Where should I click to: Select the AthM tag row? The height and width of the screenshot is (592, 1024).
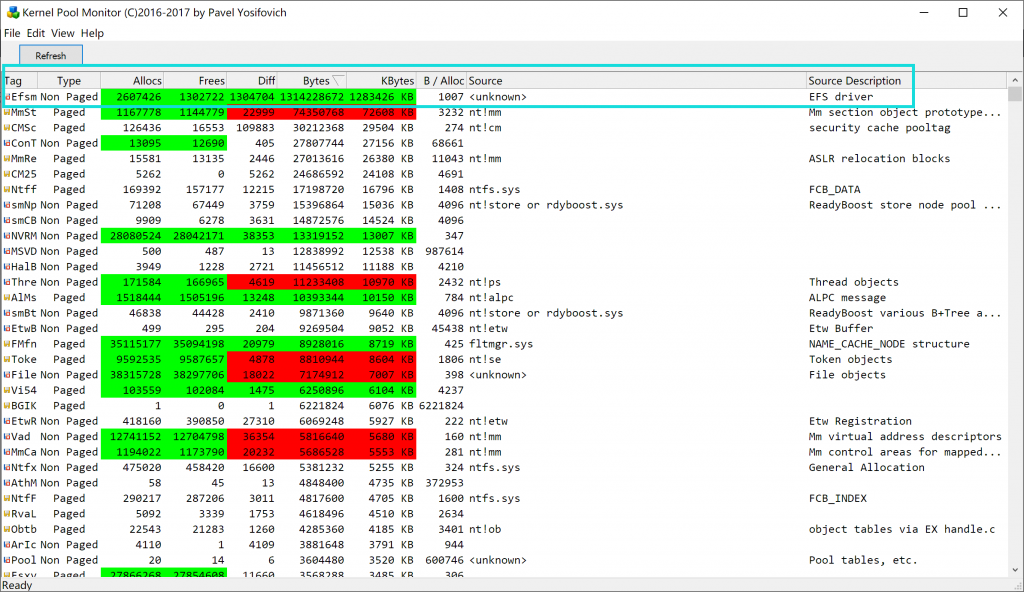click(x=505, y=483)
